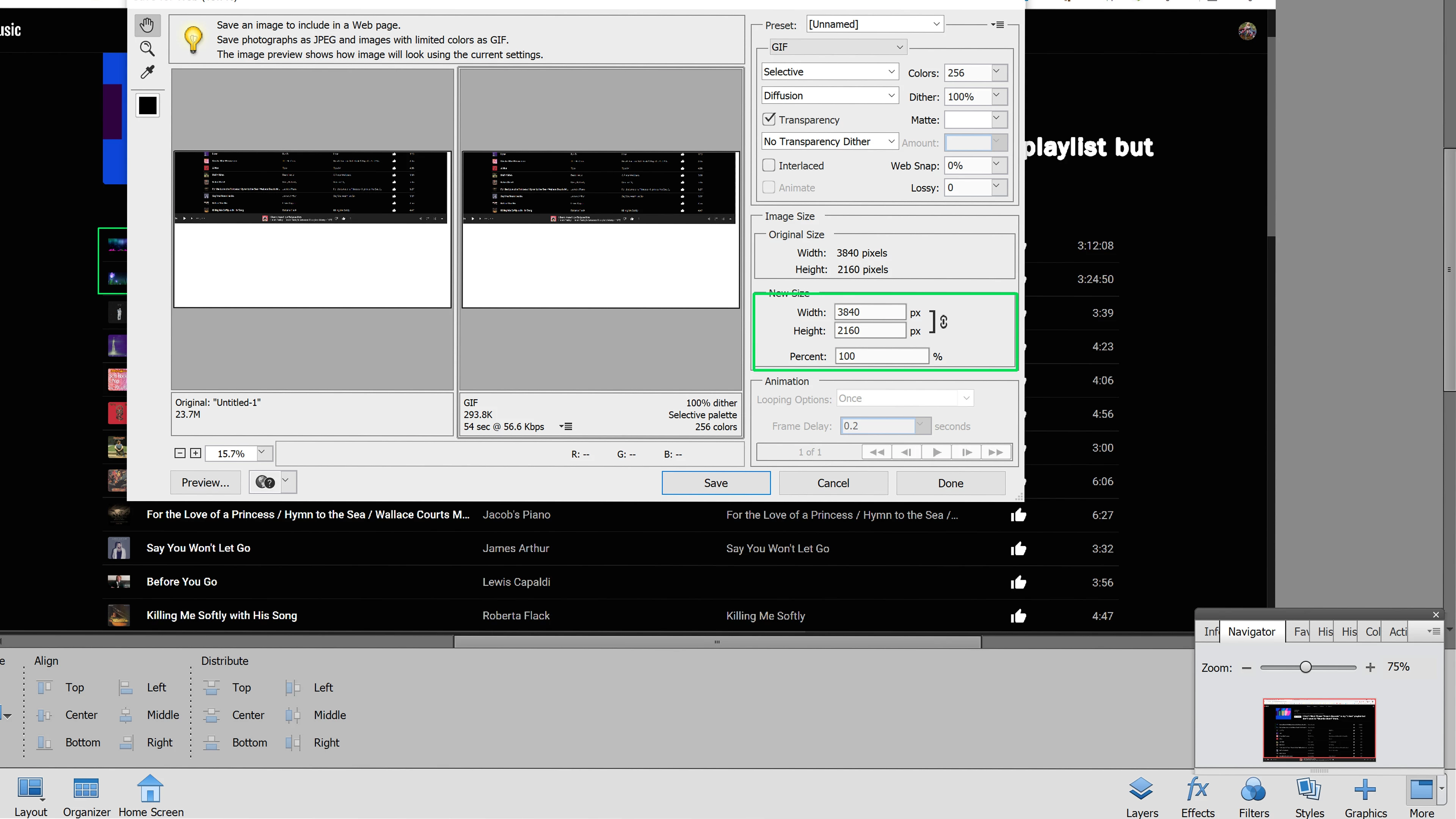Click the black eyedropper color swatch

[147, 106]
